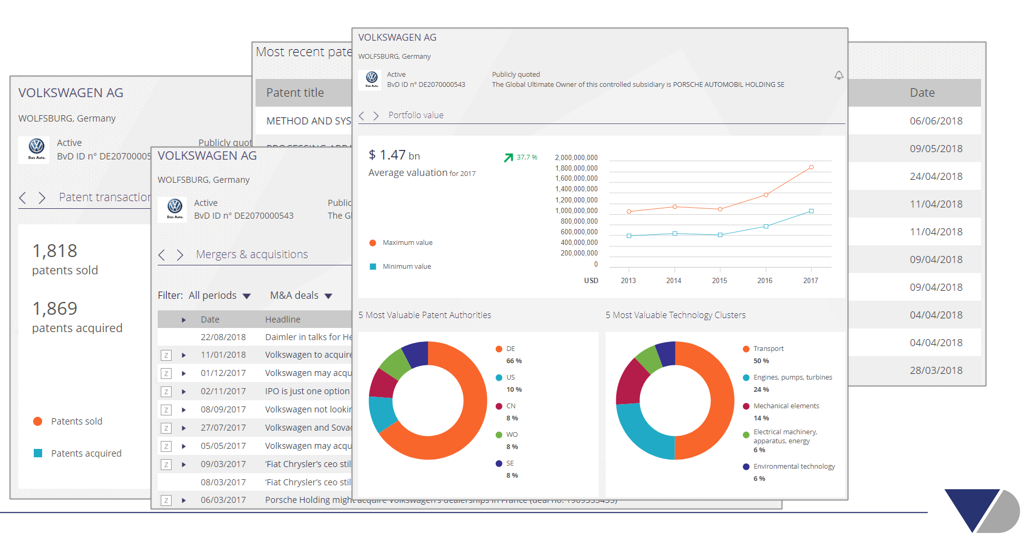
Task: Click IPO is just one option headline
Action: pyautogui.click(x=307, y=392)
